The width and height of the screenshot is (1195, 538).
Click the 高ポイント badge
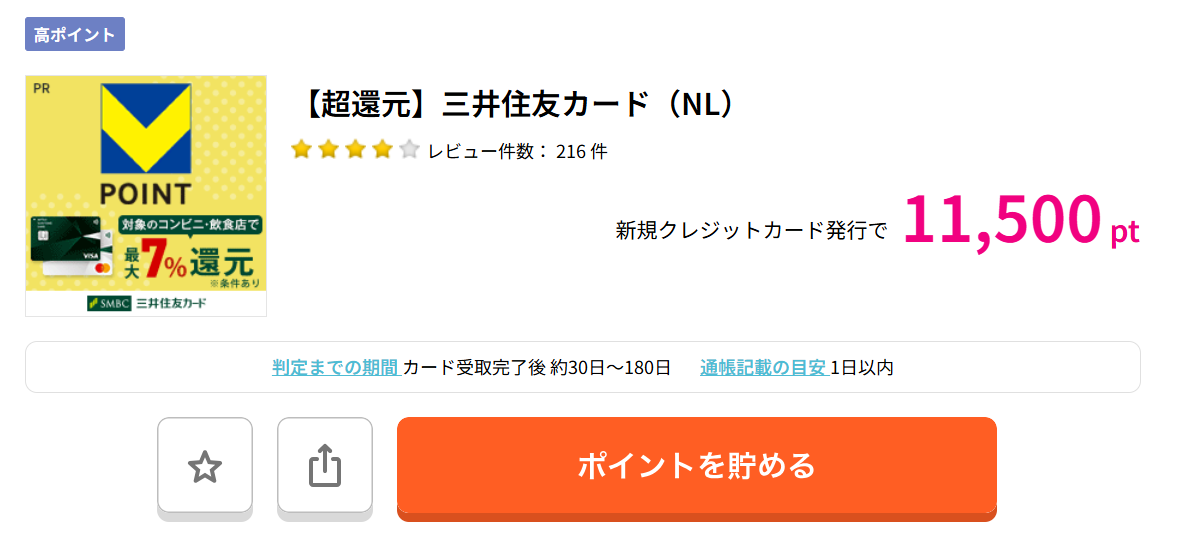pyautogui.click(x=75, y=34)
